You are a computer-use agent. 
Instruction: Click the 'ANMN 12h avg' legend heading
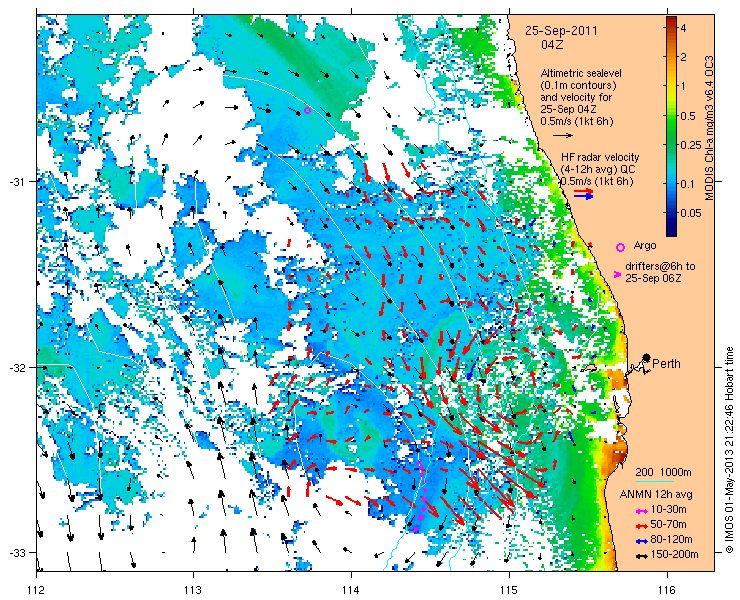656,495
